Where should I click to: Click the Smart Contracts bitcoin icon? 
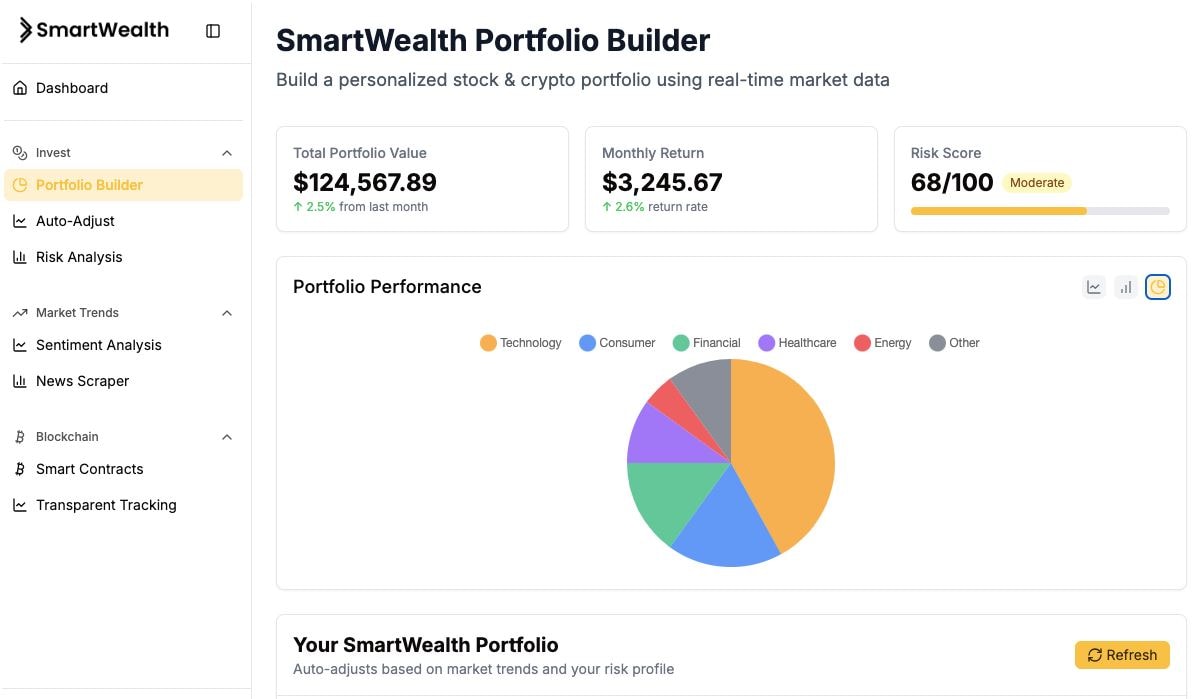coord(20,469)
